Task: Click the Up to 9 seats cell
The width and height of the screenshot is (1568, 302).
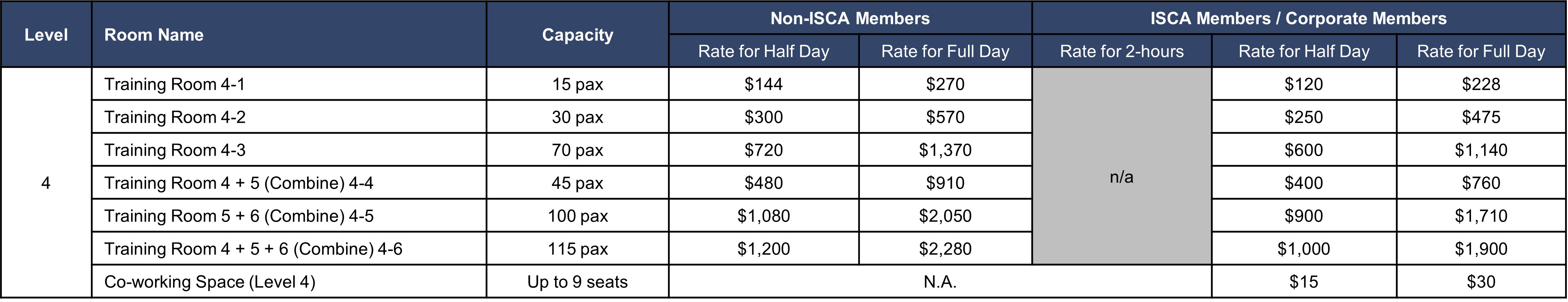Action: (577, 281)
